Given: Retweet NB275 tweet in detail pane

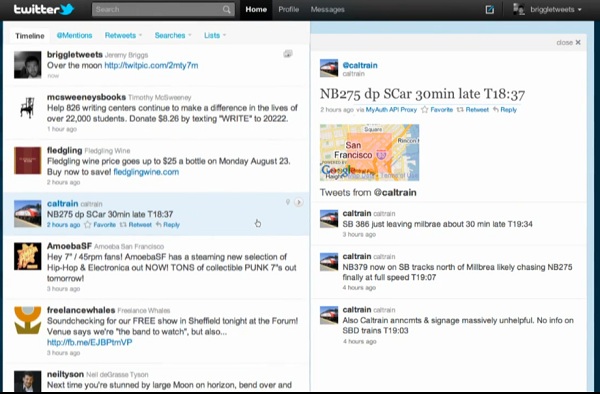Looking at the screenshot, I should (x=473, y=110).
